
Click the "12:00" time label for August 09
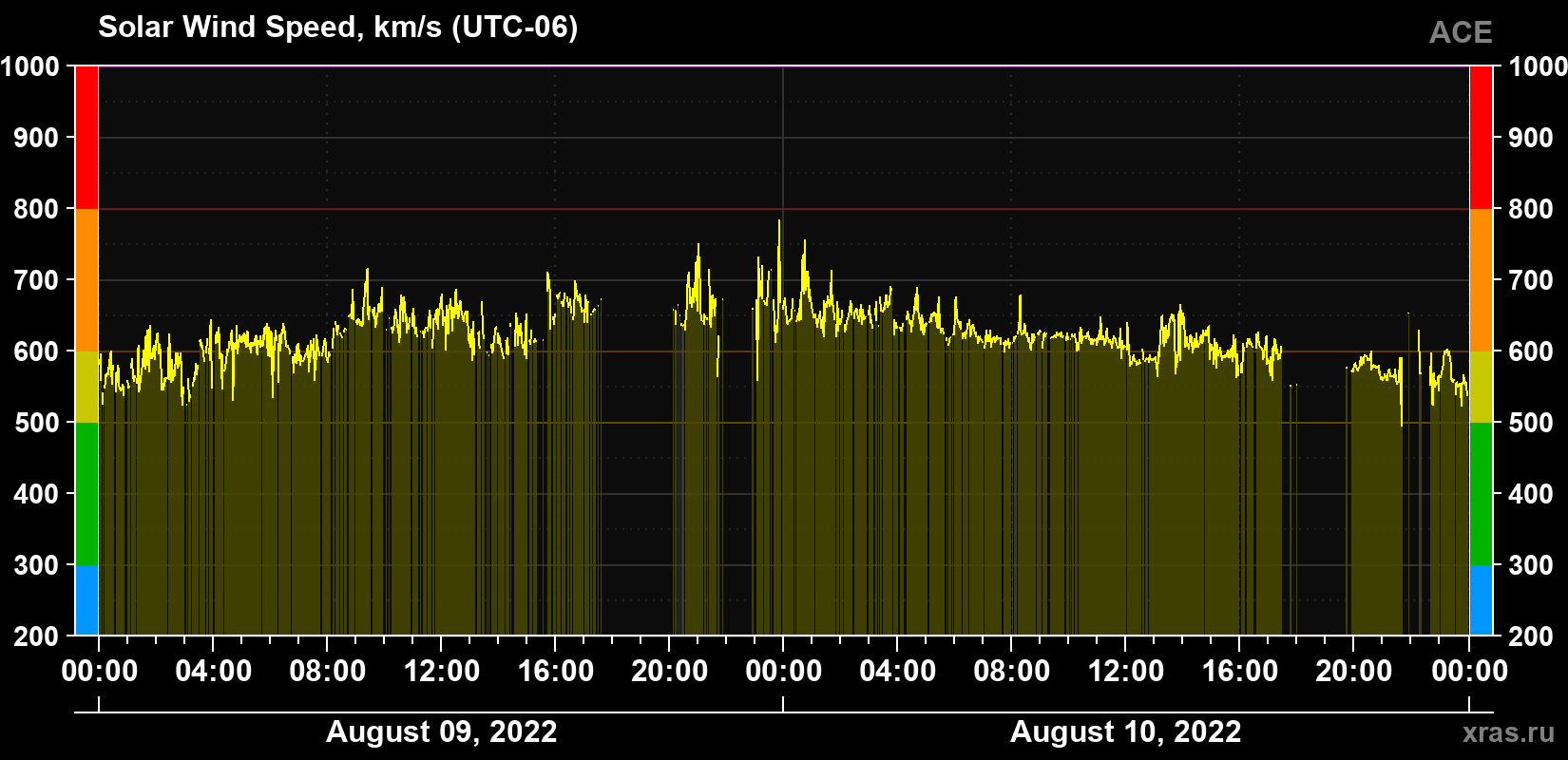coord(442,672)
